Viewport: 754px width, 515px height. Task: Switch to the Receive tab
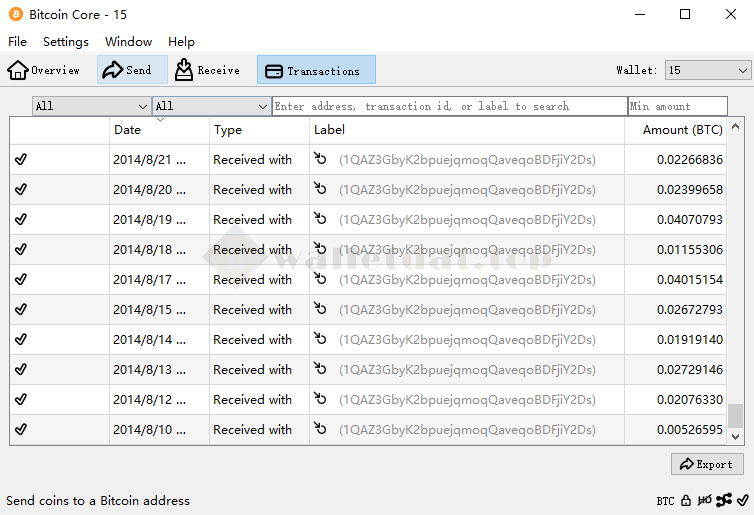[x=207, y=70]
